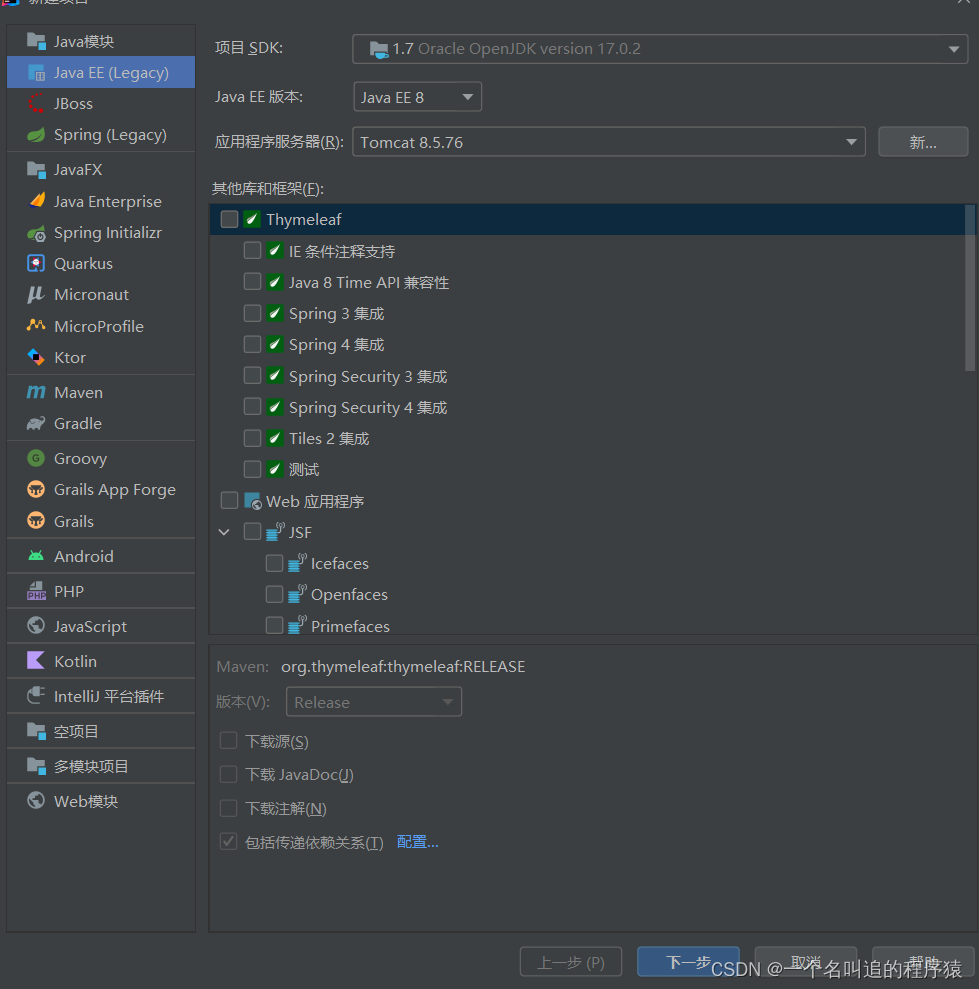This screenshot has height=989, width=979.
Task: Enable Tiles 2 集成 checkbox
Action: 252,438
